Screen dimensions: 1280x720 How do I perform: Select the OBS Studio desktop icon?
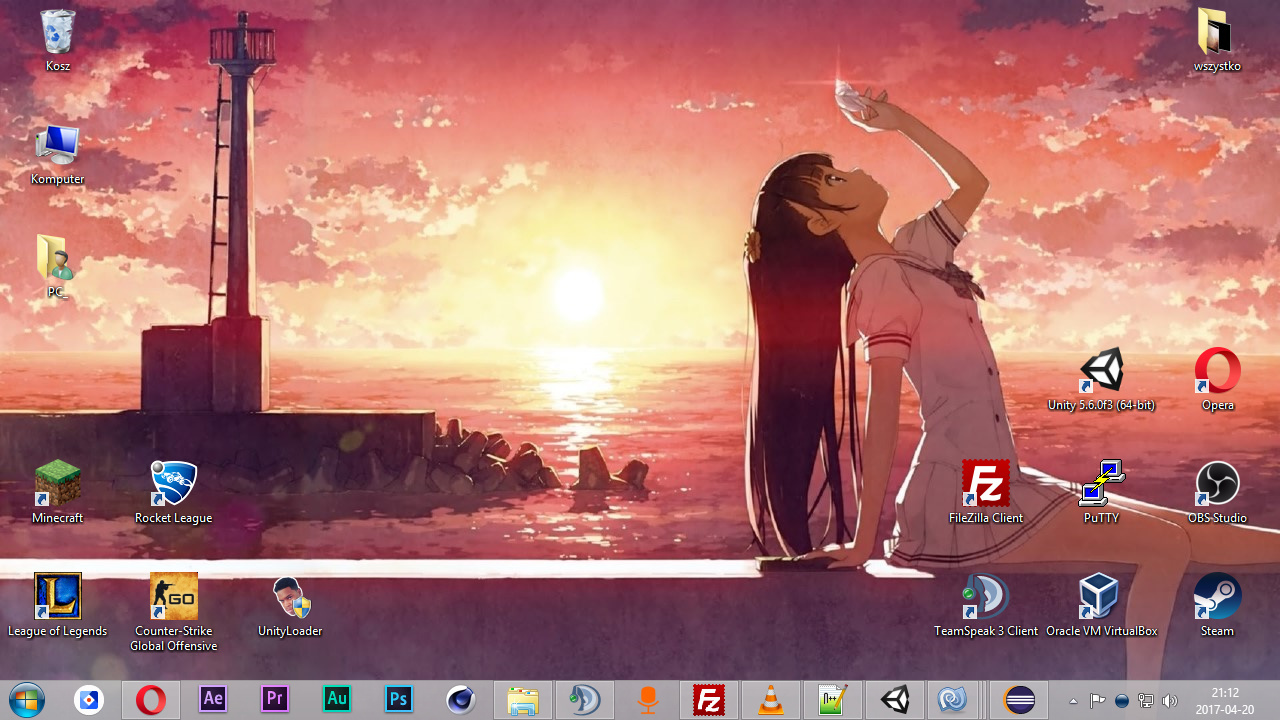click(1217, 485)
